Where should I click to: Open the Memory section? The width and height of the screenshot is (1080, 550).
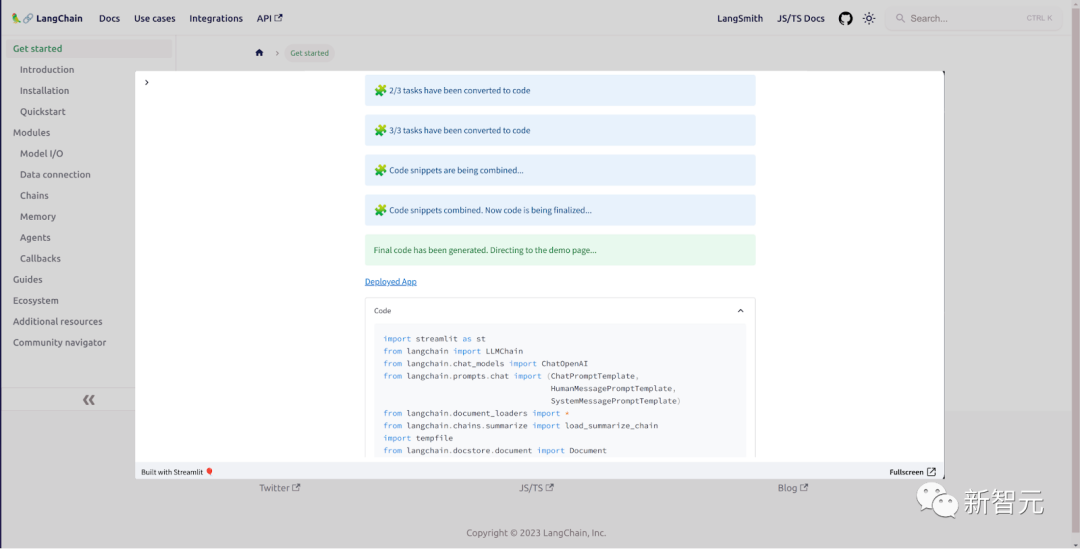pos(38,217)
